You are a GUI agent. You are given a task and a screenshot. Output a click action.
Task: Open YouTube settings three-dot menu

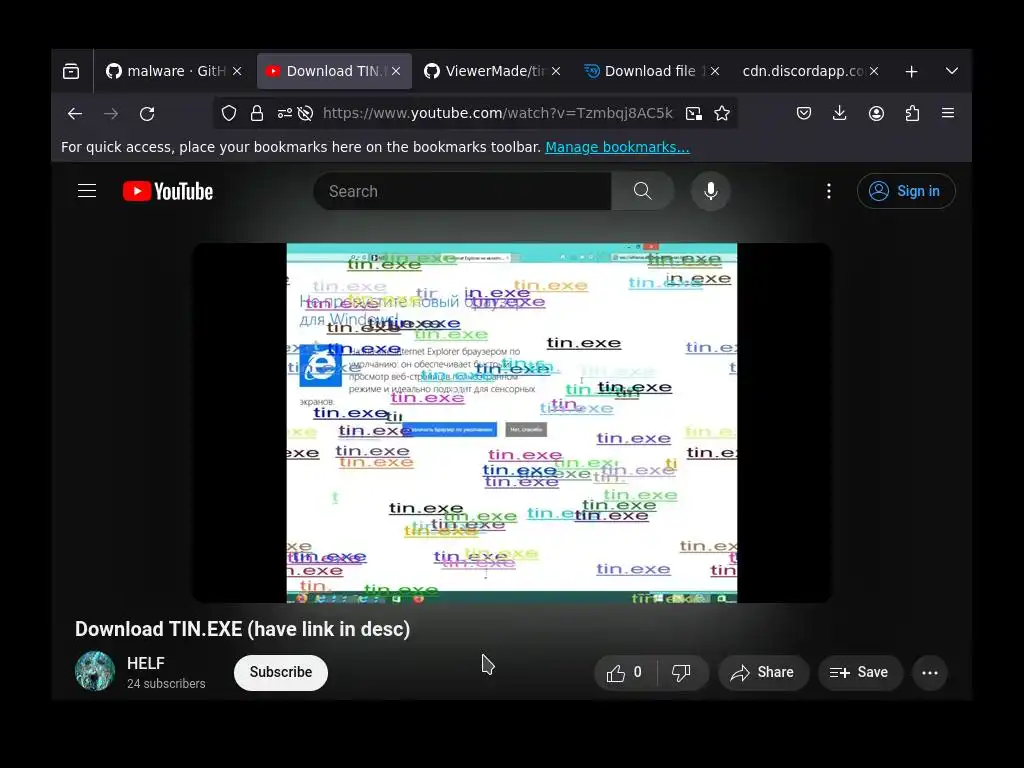[829, 191]
